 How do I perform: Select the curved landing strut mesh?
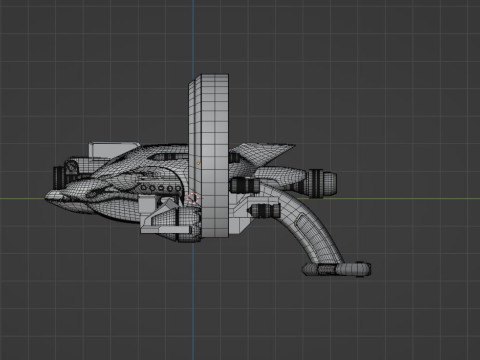(305, 225)
